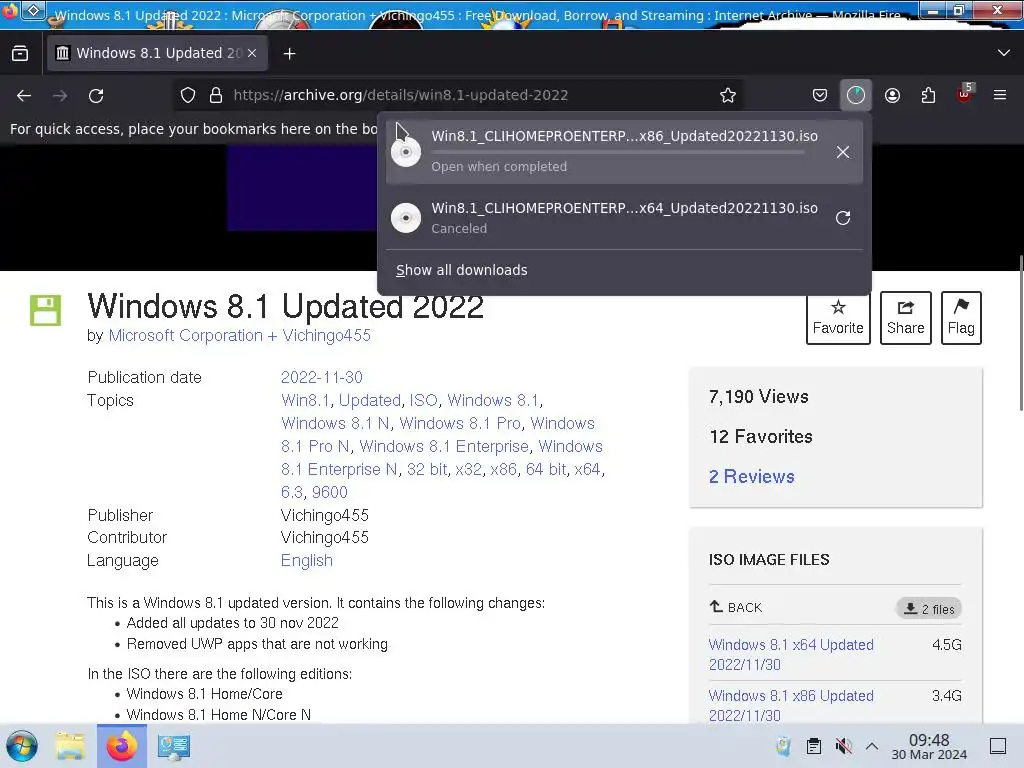
Task: Open the Firefox View button
Action: [20, 53]
